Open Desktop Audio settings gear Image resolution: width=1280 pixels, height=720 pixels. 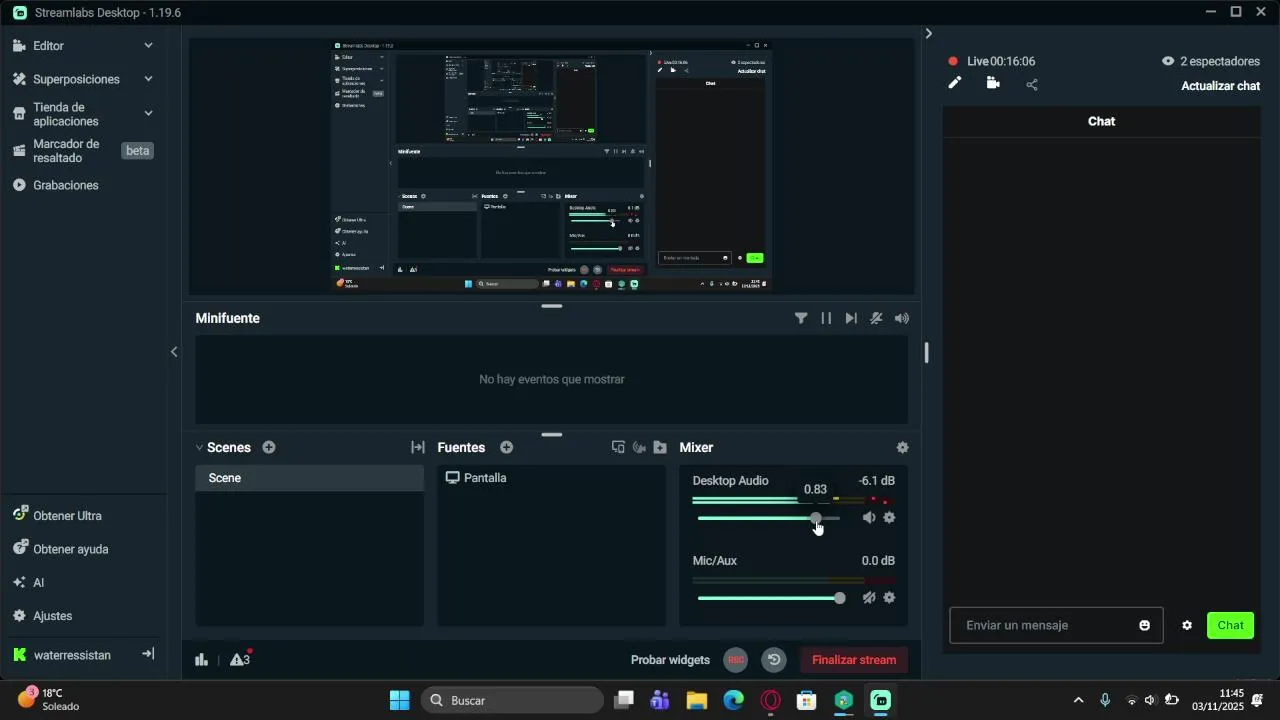click(889, 517)
